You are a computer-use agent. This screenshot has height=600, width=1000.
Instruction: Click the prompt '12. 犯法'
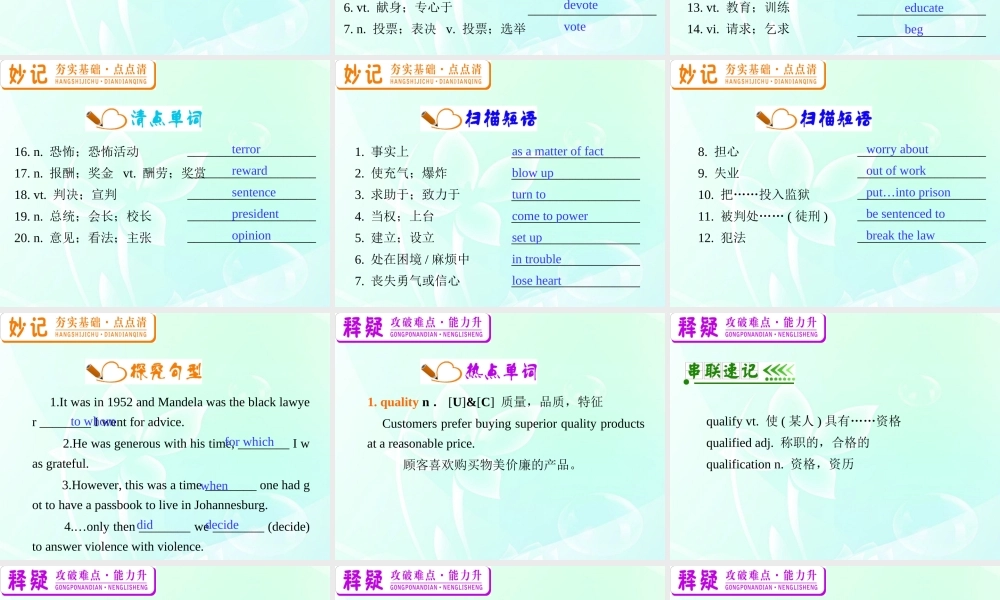721,238
